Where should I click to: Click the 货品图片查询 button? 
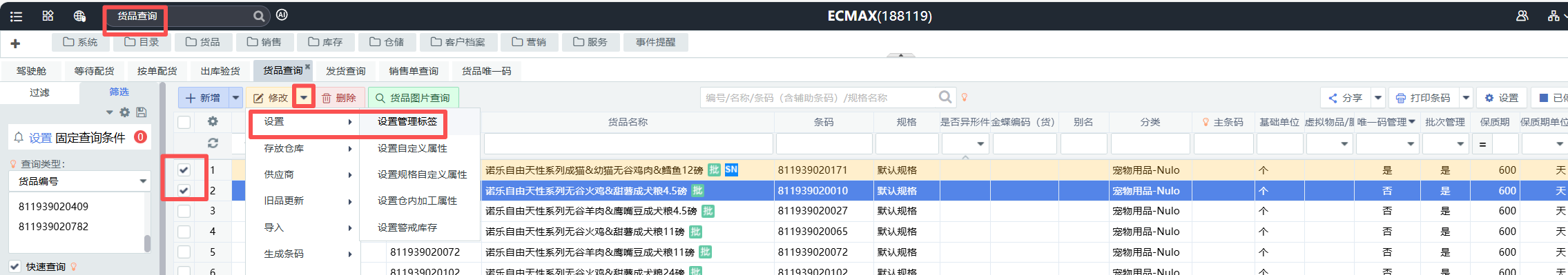pyautogui.click(x=413, y=98)
